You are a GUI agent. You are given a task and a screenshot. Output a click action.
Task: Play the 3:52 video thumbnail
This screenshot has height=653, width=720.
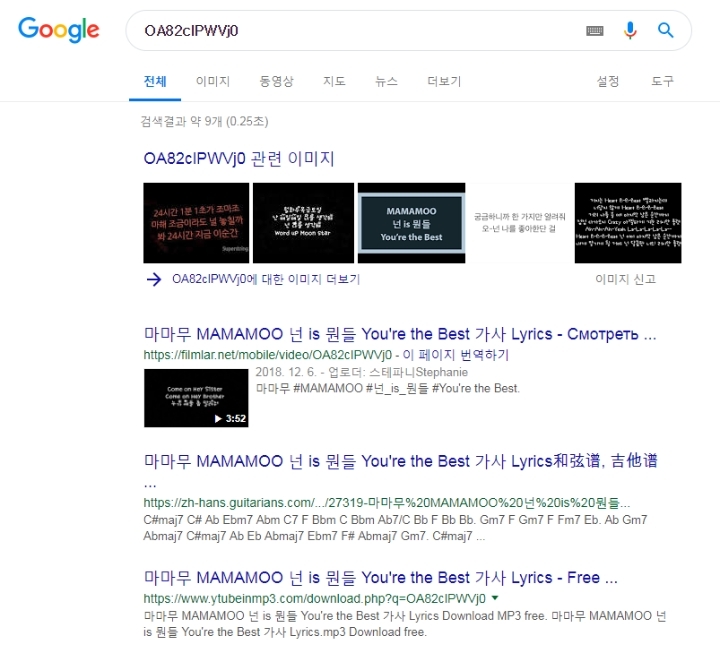tap(196, 398)
